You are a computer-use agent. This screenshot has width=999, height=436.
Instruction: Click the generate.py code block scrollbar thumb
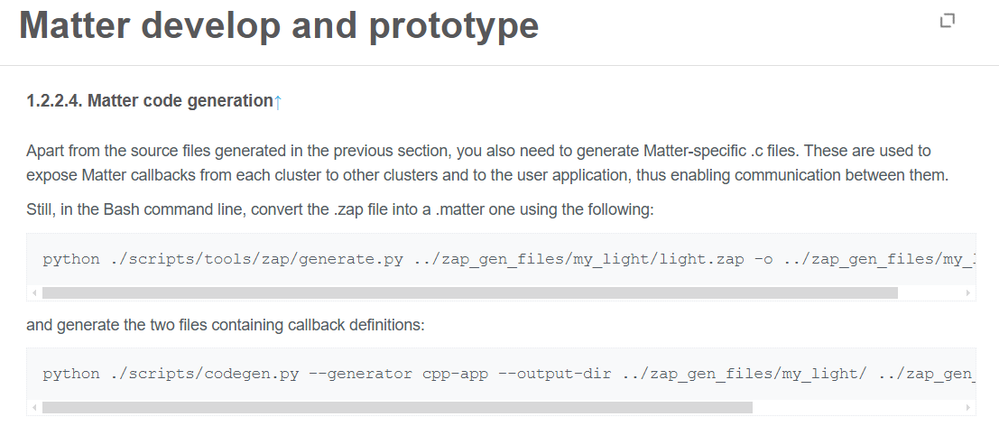pos(470,293)
